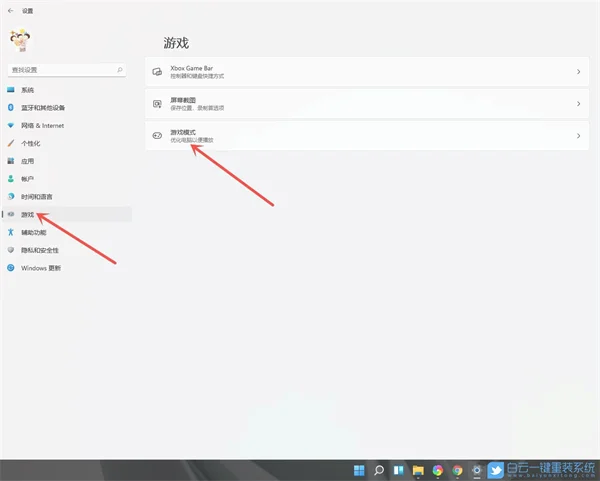
Task: Click the 隐私和安全性 shield icon
Action: point(11,250)
